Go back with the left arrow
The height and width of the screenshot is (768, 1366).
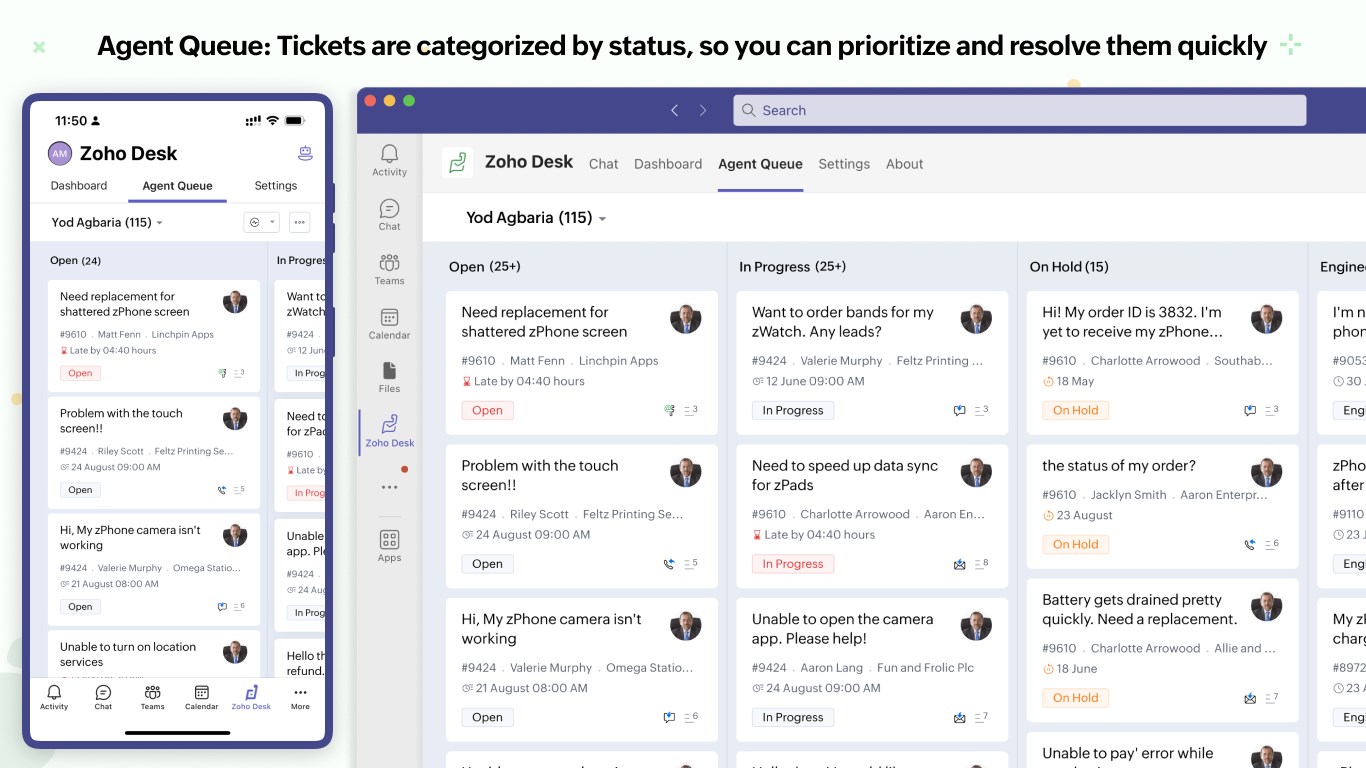(674, 110)
